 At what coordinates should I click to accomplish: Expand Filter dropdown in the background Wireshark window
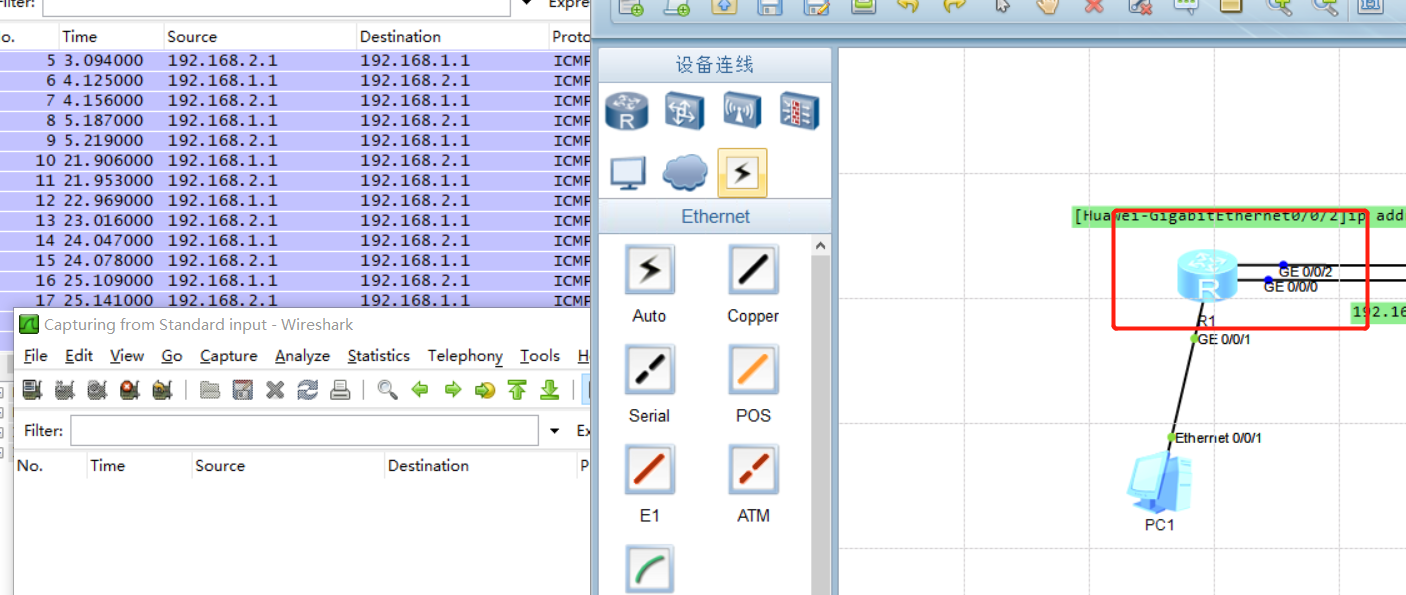[527, 5]
